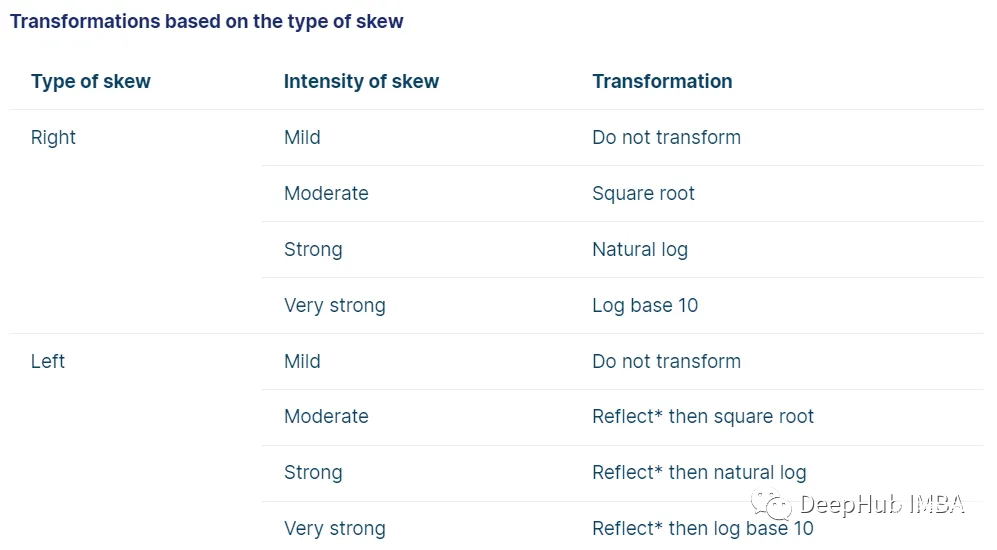Viewport: 997px width, 550px height.
Task: Select 'Very strong' intensity under Right skew
Action: pos(334,305)
